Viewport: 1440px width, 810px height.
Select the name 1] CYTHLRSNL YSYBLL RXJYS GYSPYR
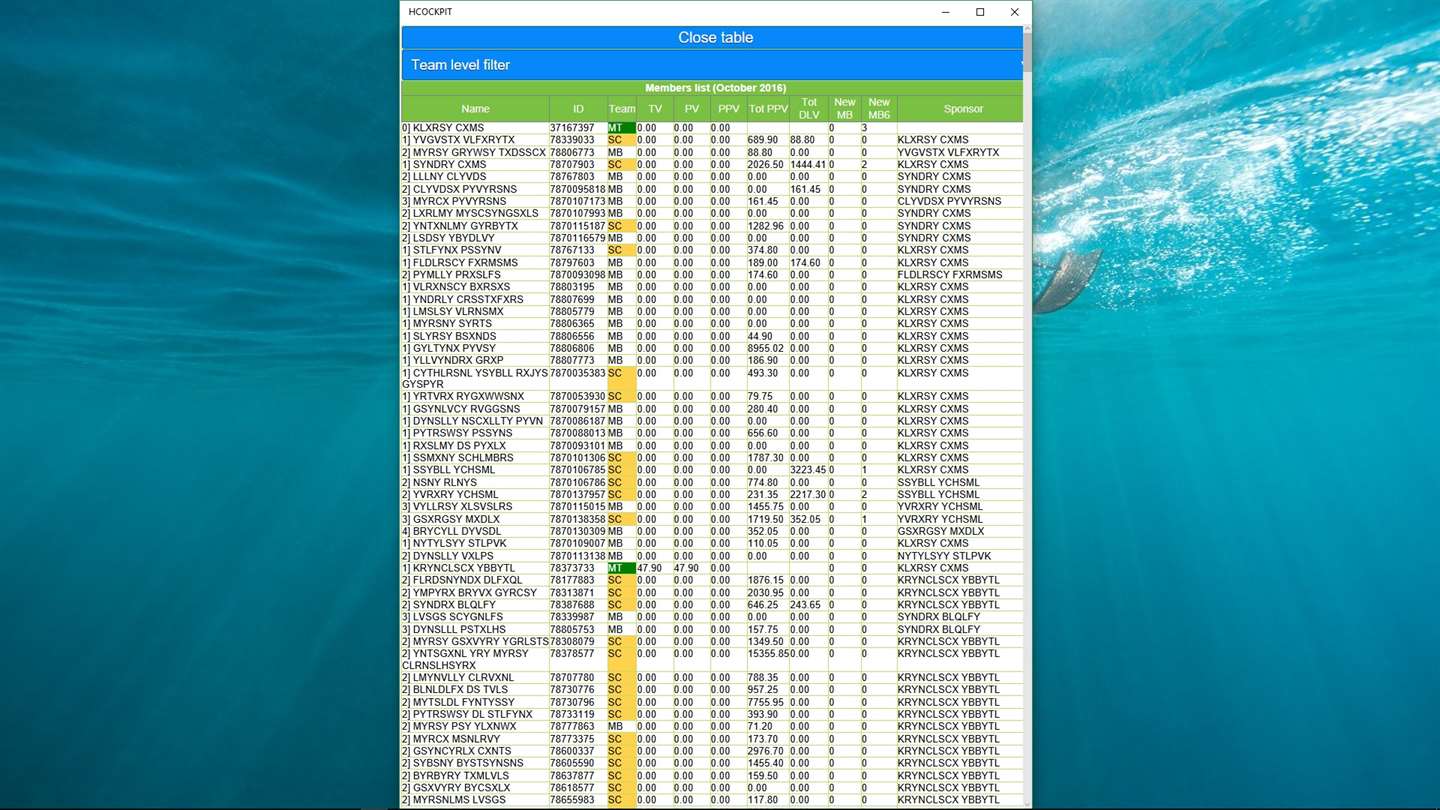tap(475, 378)
